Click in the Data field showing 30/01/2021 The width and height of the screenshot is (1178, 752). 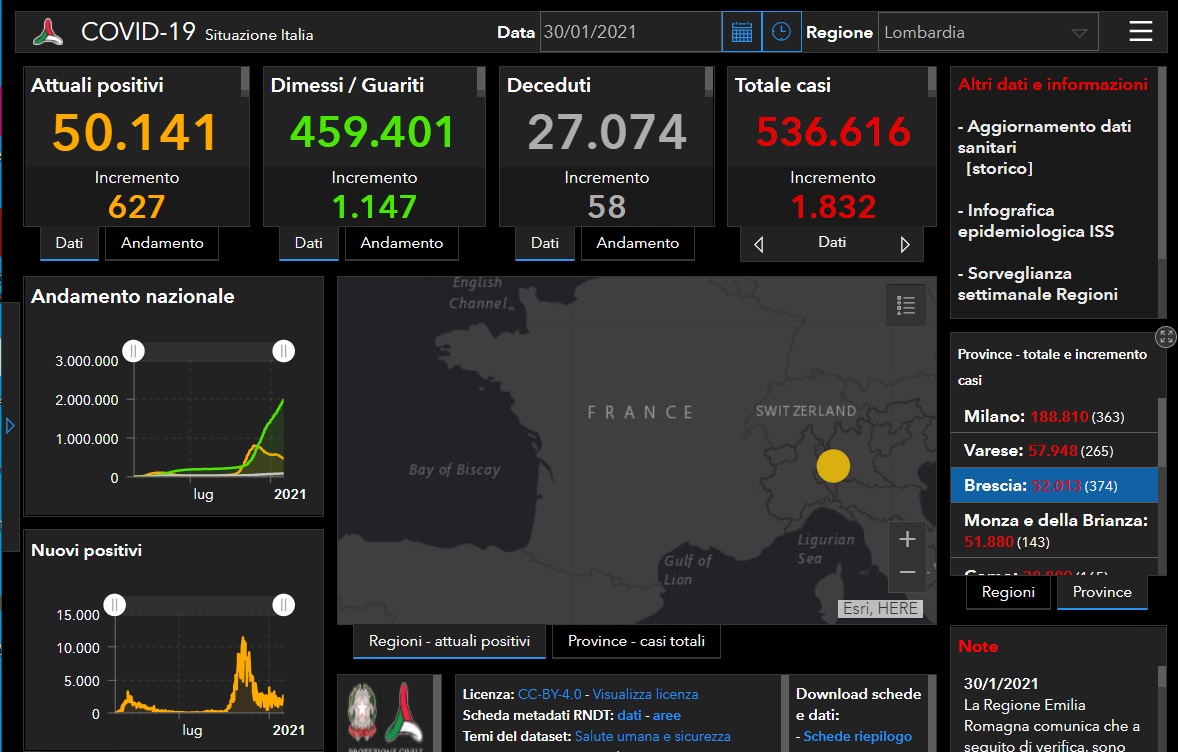point(630,32)
